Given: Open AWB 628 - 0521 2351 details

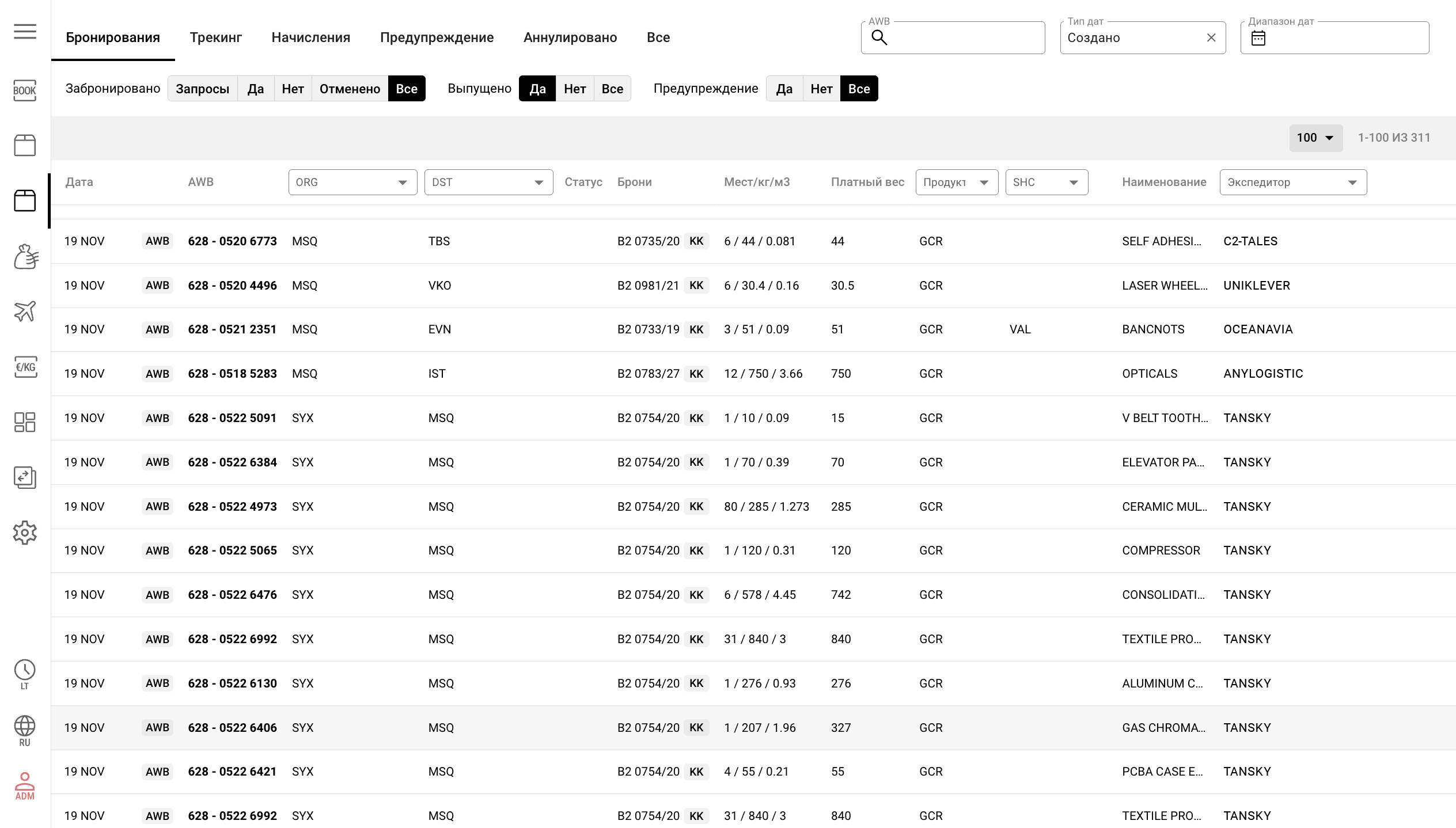Looking at the screenshot, I should click(232, 329).
